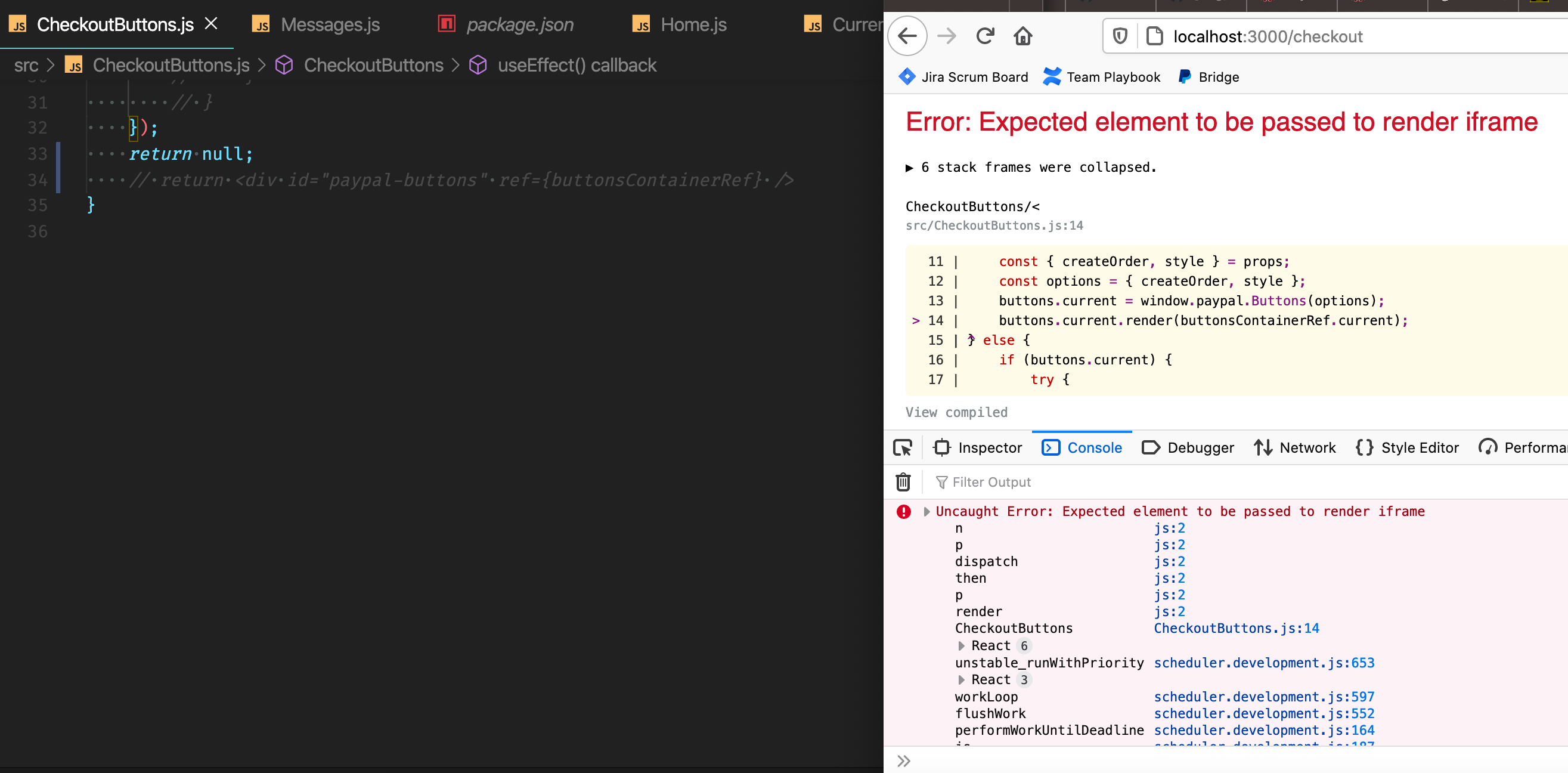The image size is (1568, 773).
Task: Click the Inspector tab icon
Action: pos(941,448)
